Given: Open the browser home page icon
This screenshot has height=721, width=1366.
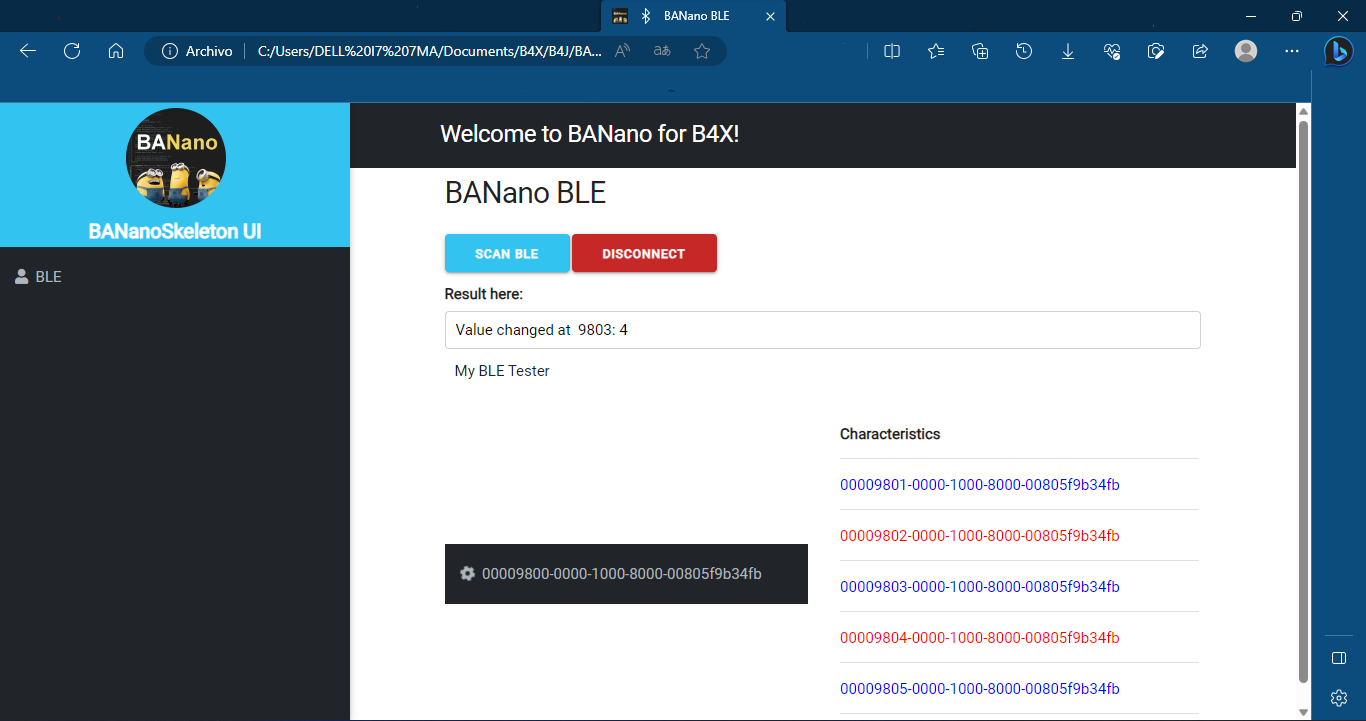Looking at the screenshot, I should point(116,51).
